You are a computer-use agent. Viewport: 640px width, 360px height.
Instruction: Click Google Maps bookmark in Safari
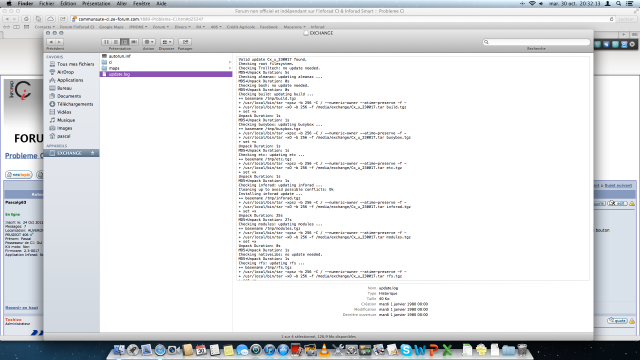(x=111, y=27)
